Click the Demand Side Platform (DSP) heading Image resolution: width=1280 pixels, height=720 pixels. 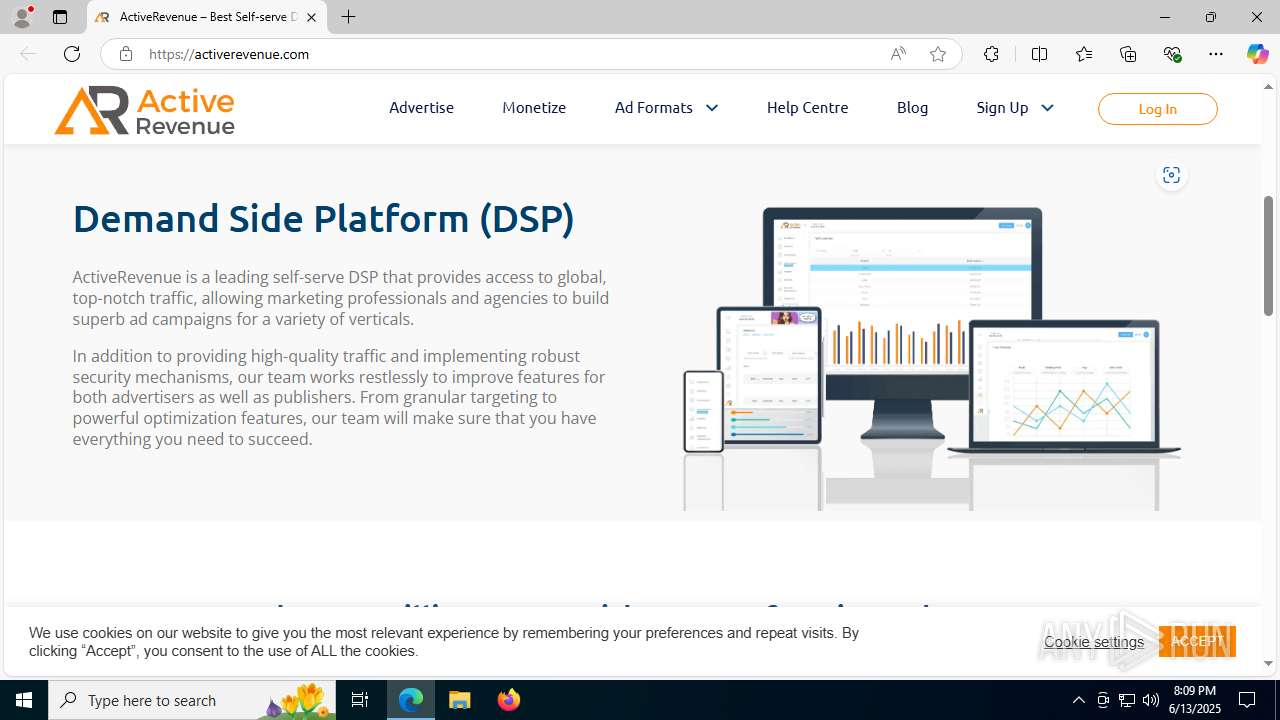[x=323, y=218]
